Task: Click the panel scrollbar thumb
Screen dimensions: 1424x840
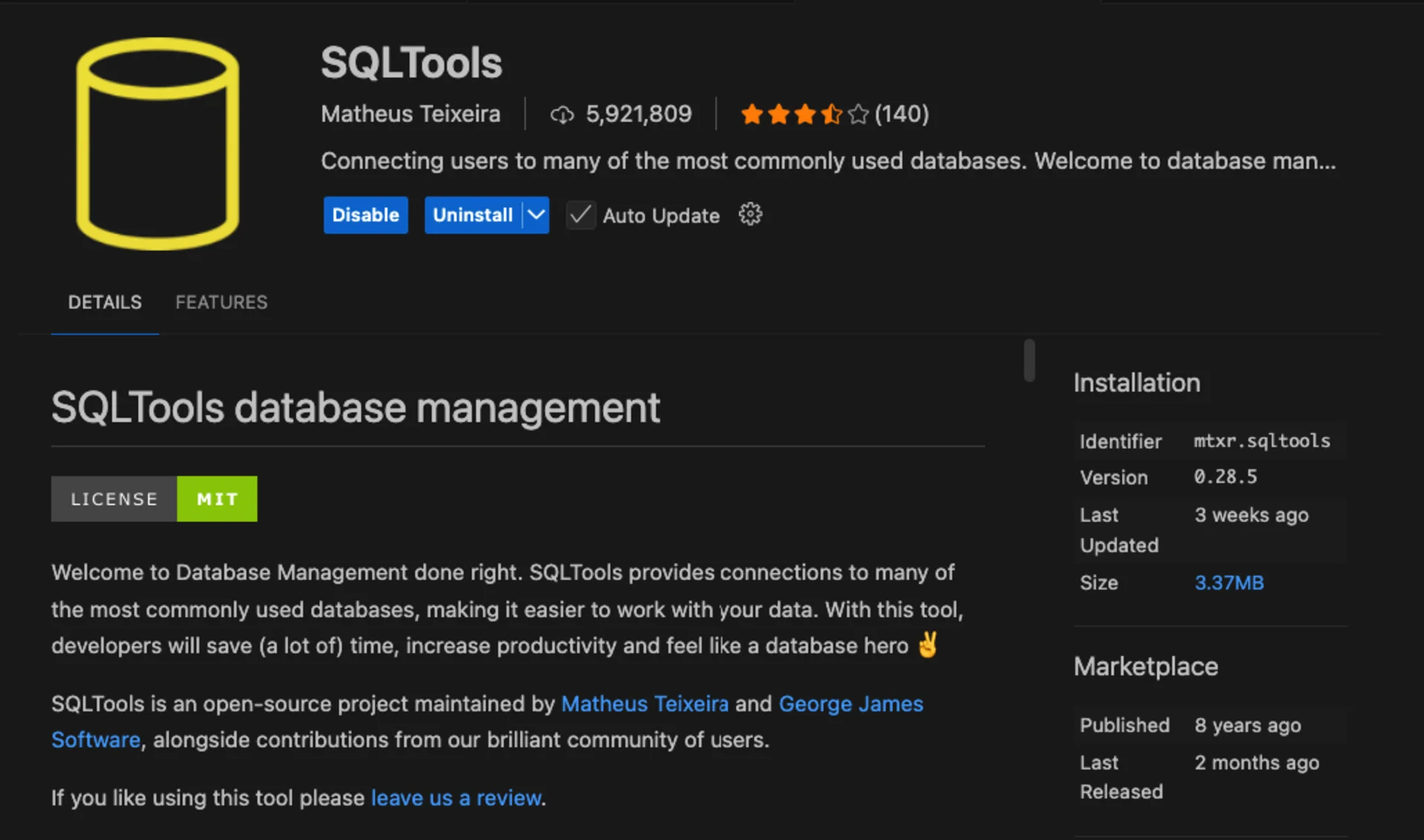Action: pyautogui.click(x=1029, y=361)
